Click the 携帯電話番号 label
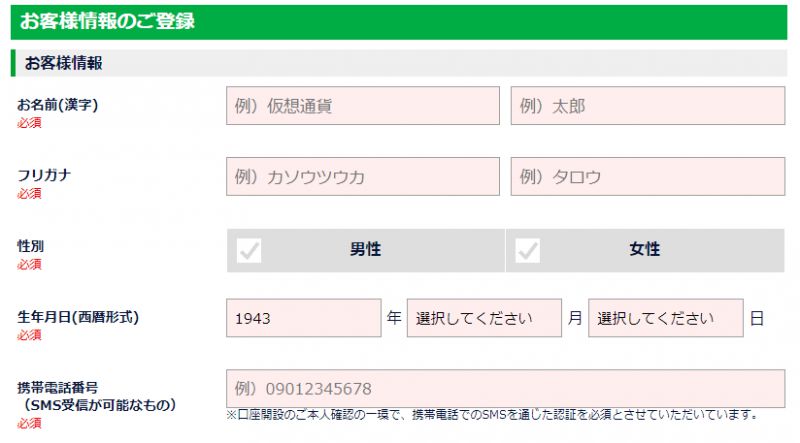 (x=58, y=387)
